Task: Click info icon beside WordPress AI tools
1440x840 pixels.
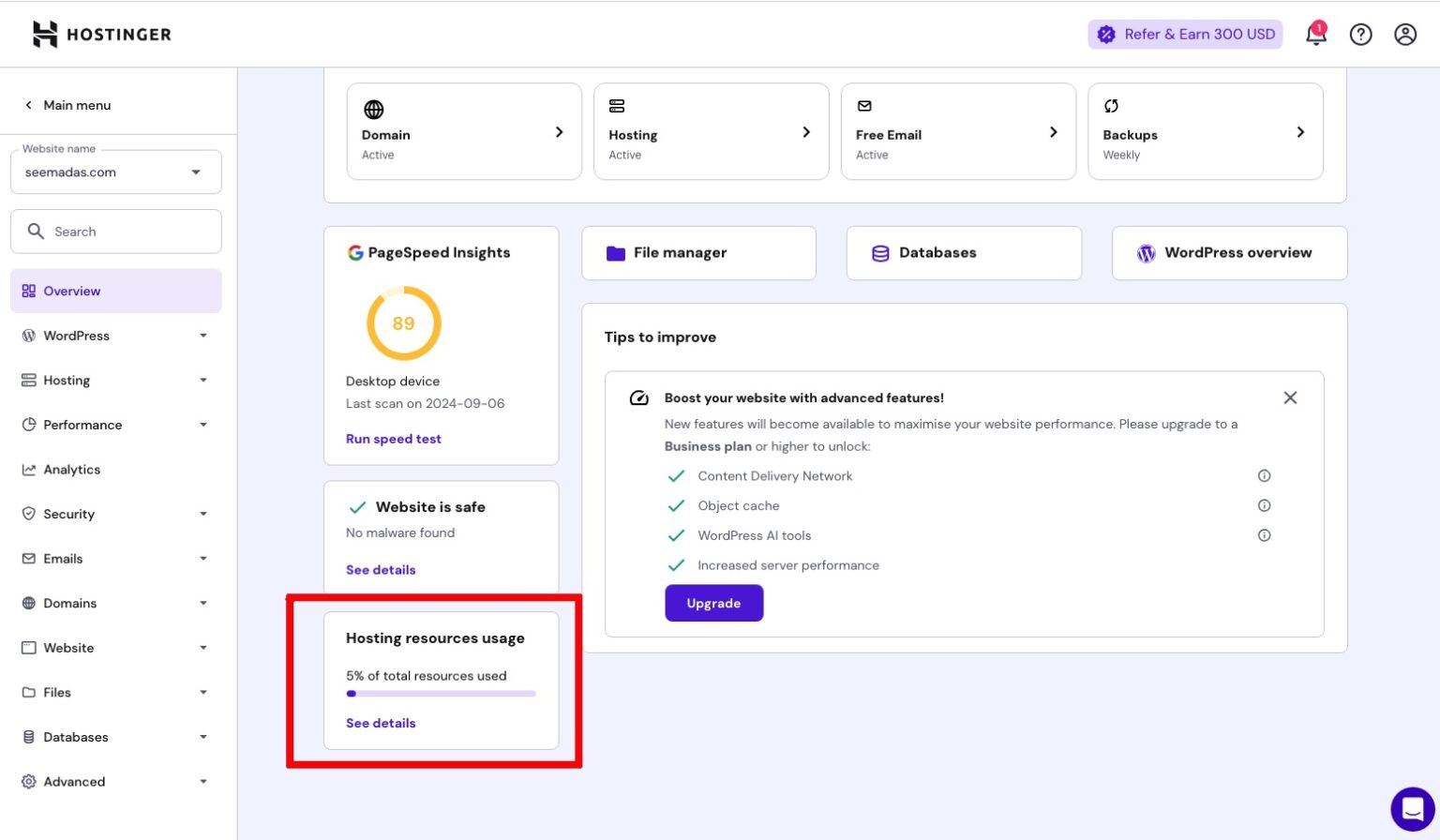Action: pyautogui.click(x=1264, y=536)
